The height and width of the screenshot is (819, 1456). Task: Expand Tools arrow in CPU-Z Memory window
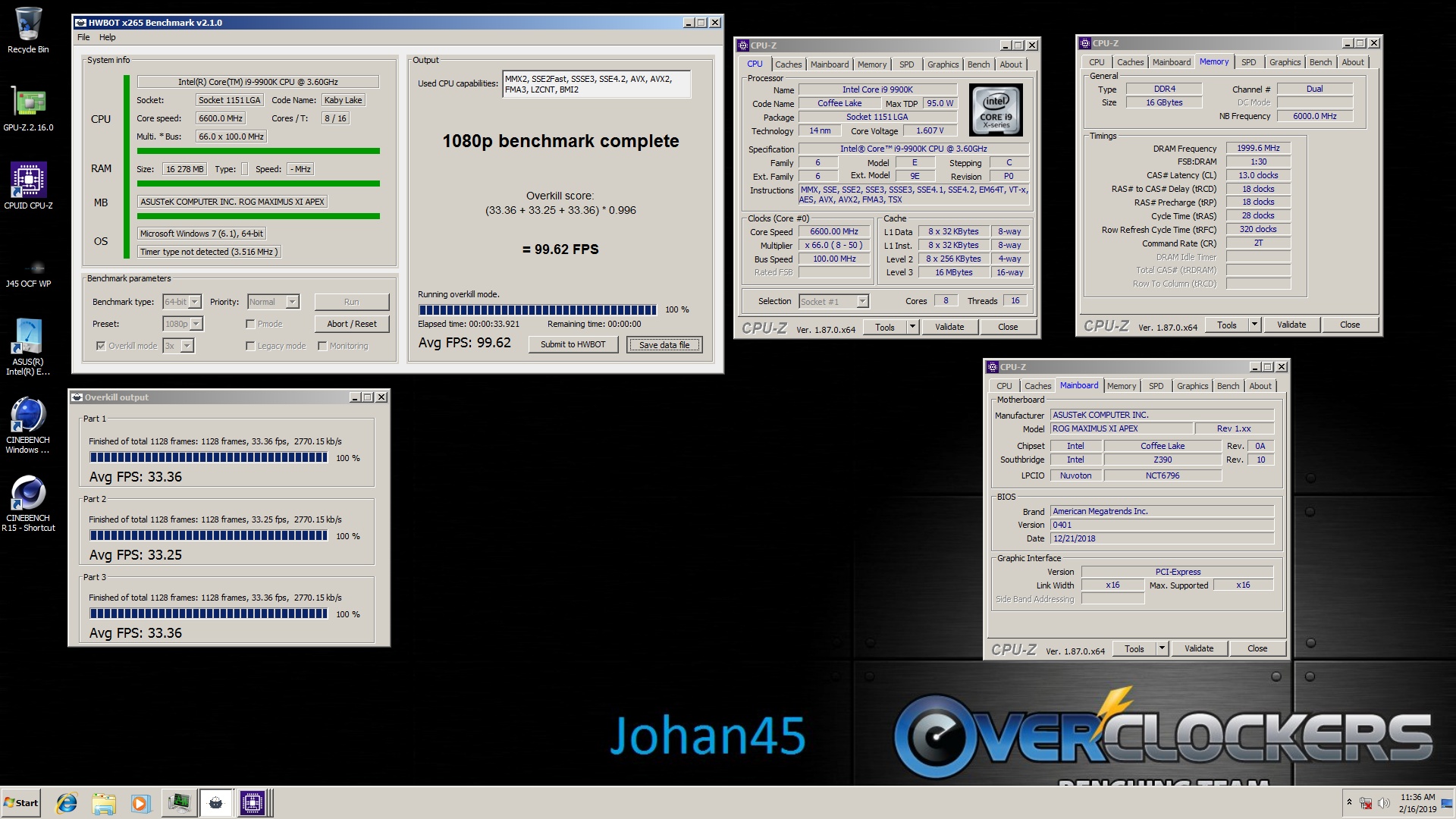coord(1254,325)
